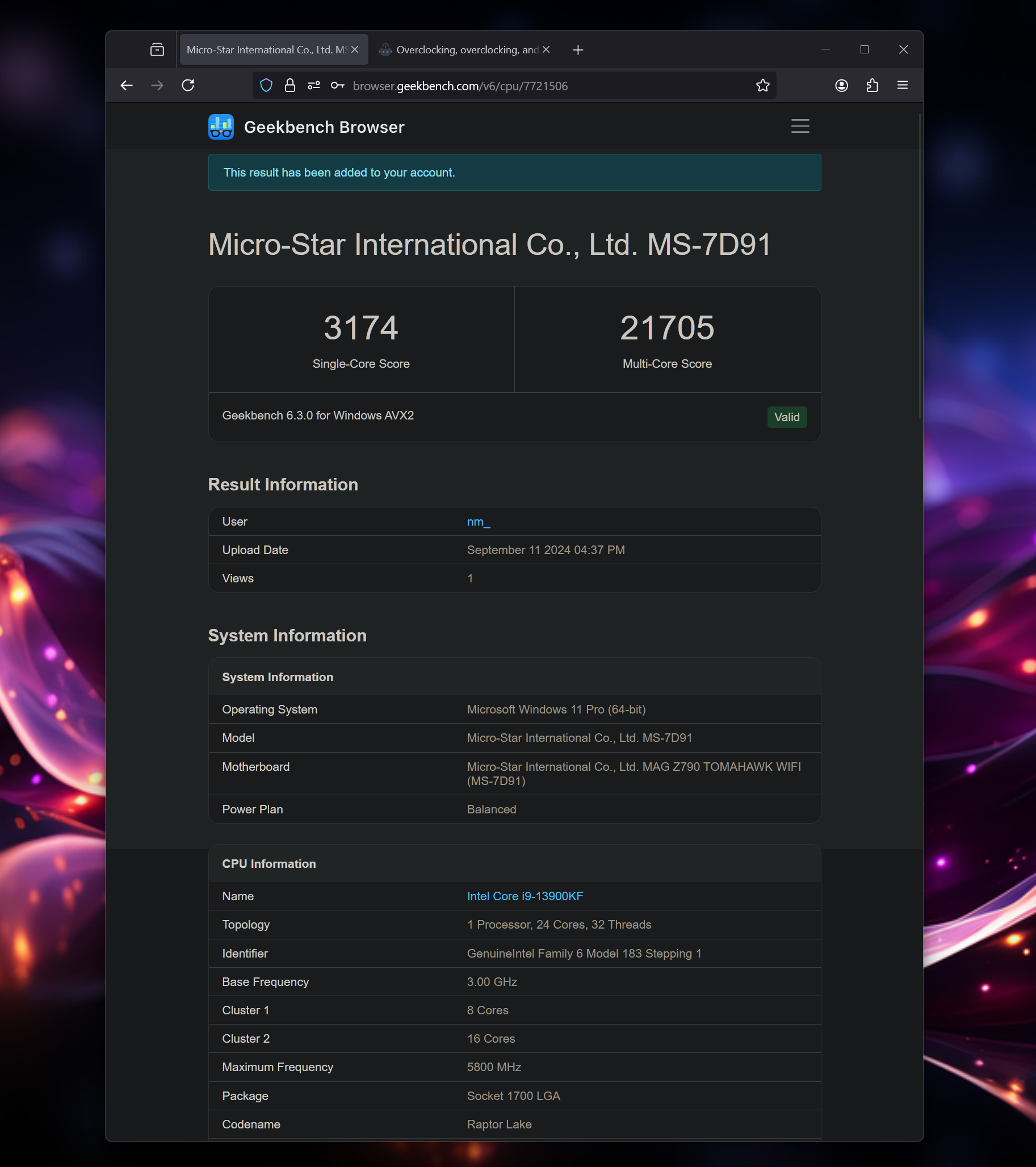Reload the Geekbench page
Viewport: 1036px width, 1167px height.
coord(188,86)
